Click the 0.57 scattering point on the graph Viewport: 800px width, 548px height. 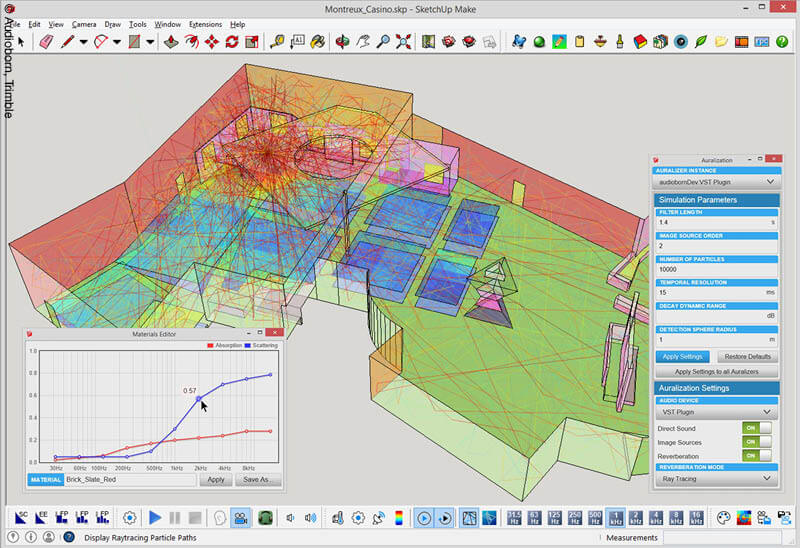click(199, 398)
